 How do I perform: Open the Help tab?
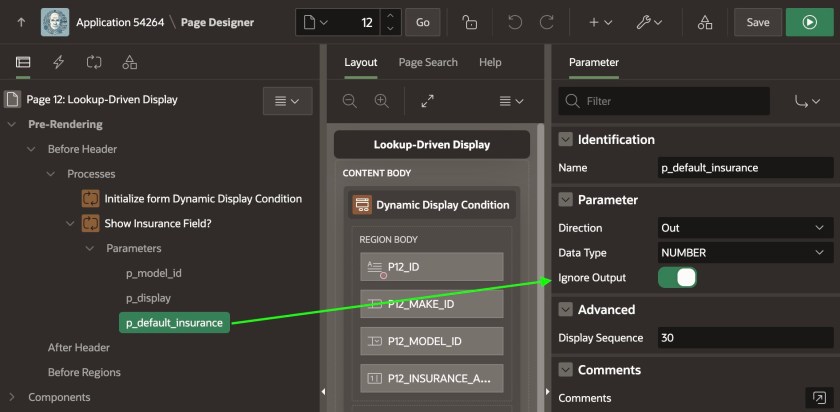coord(490,62)
